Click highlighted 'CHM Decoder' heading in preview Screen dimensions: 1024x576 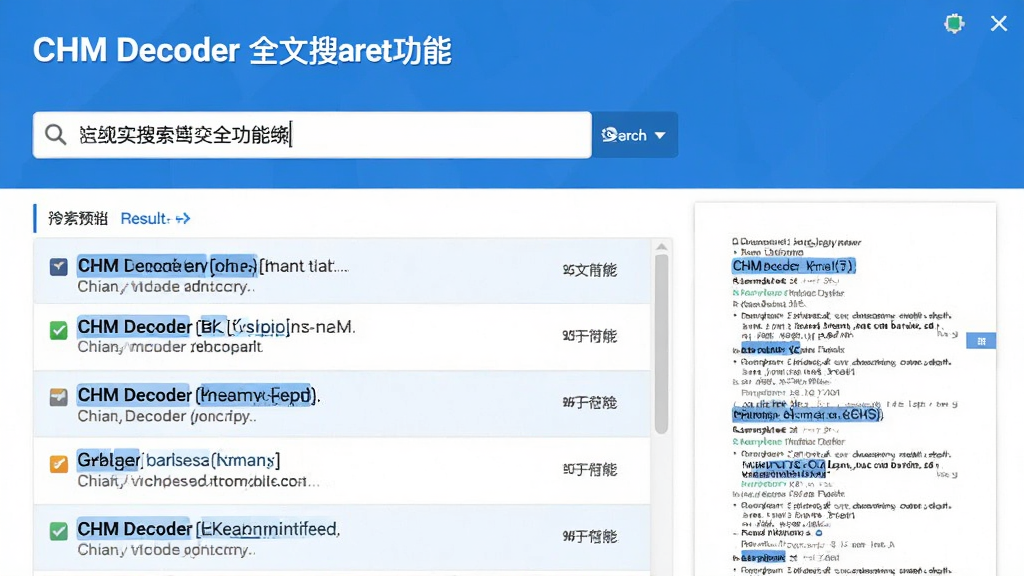(793, 266)
